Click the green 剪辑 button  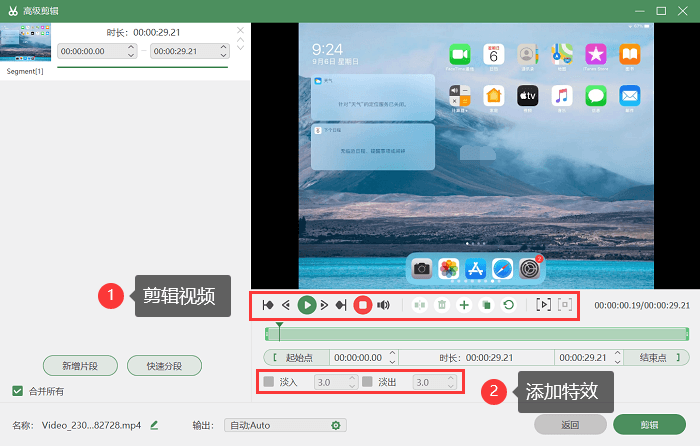point(650,425)
